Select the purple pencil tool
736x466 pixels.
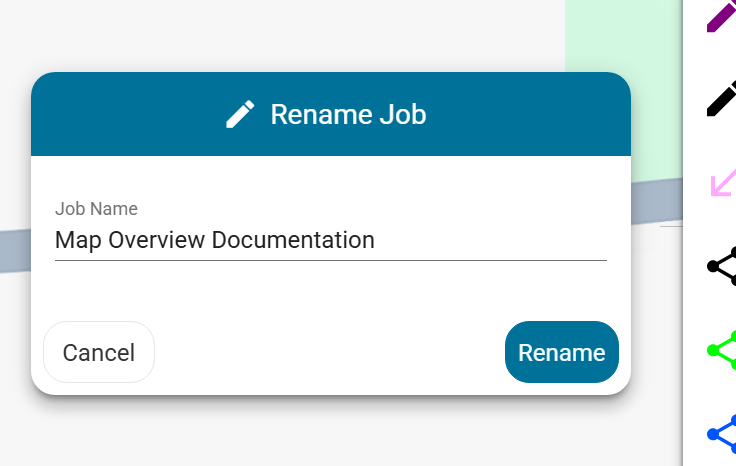click(x=721, y=16)
